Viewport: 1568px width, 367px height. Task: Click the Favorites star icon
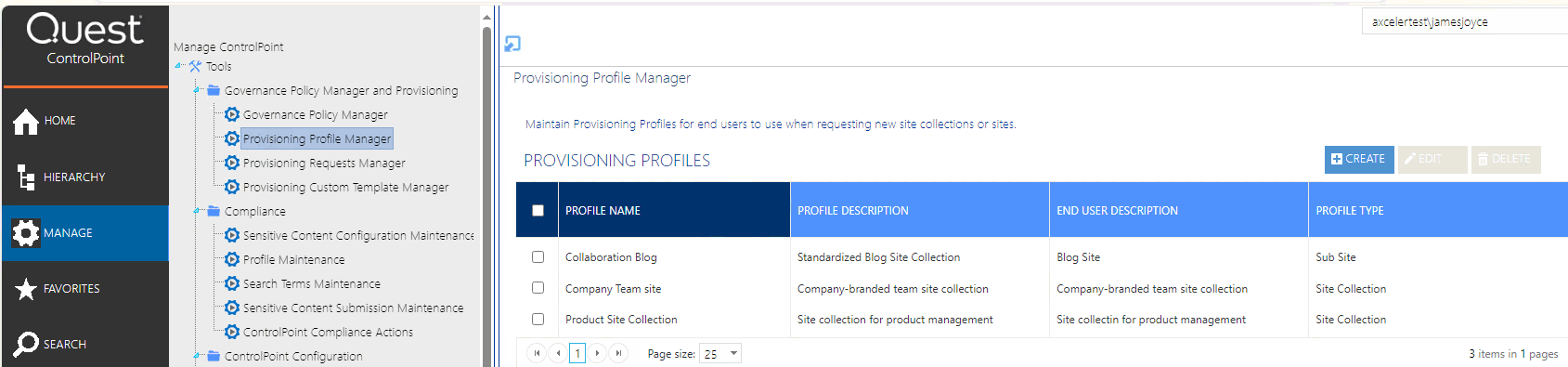pos(26,289)
